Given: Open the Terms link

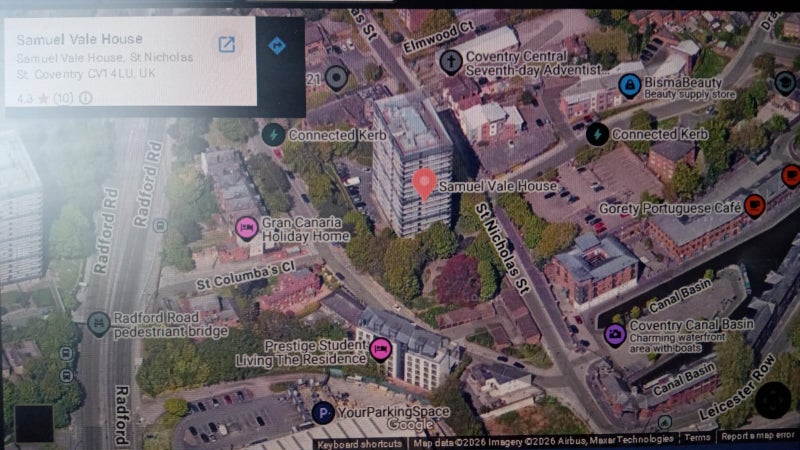Looking at the screenshot, I should pyautogui.click(x=697, y=438).
